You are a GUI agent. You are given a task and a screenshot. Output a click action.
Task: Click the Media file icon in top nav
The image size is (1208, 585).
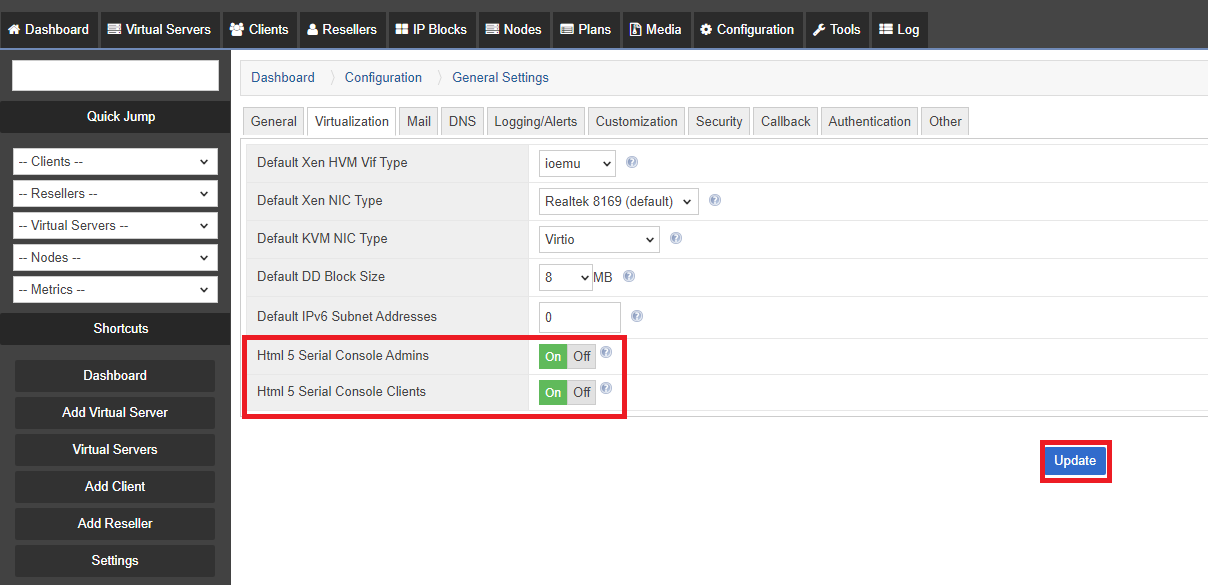pyautogui.click(x=636, y=29)
